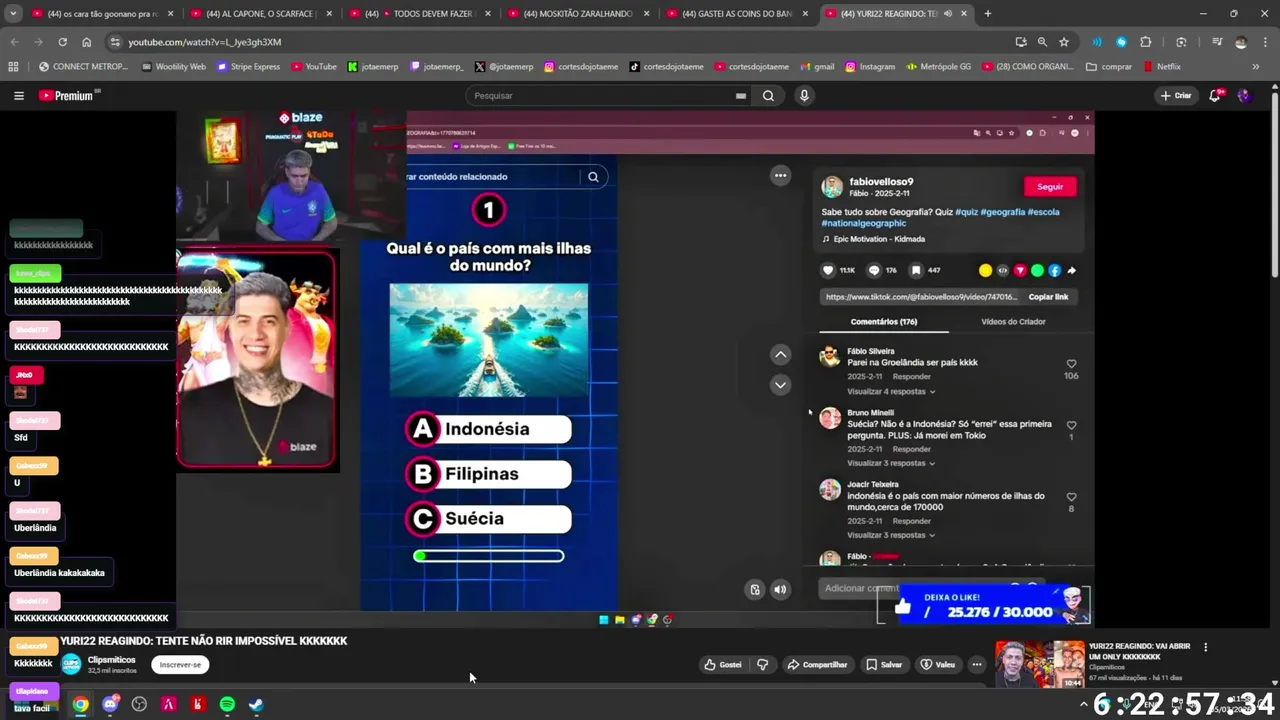The image size is (1280, 720).
Task: Open the 'comprar' bookmarks folder
Action: click(x=1109, y=67)
